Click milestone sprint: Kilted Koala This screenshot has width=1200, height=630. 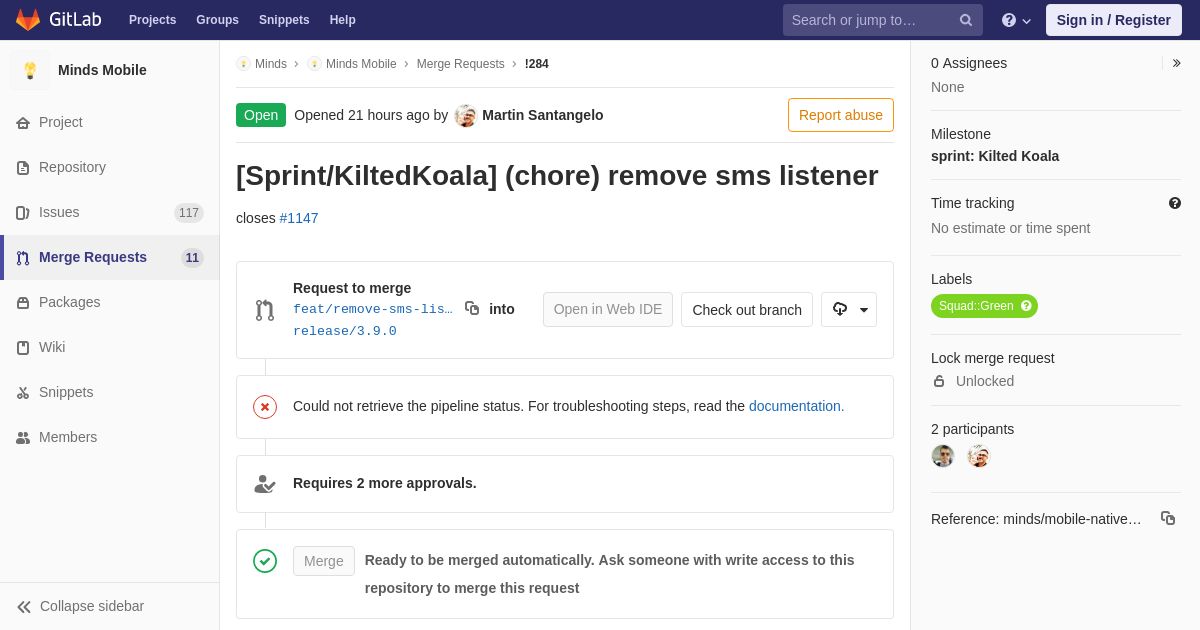pos(995,156)
